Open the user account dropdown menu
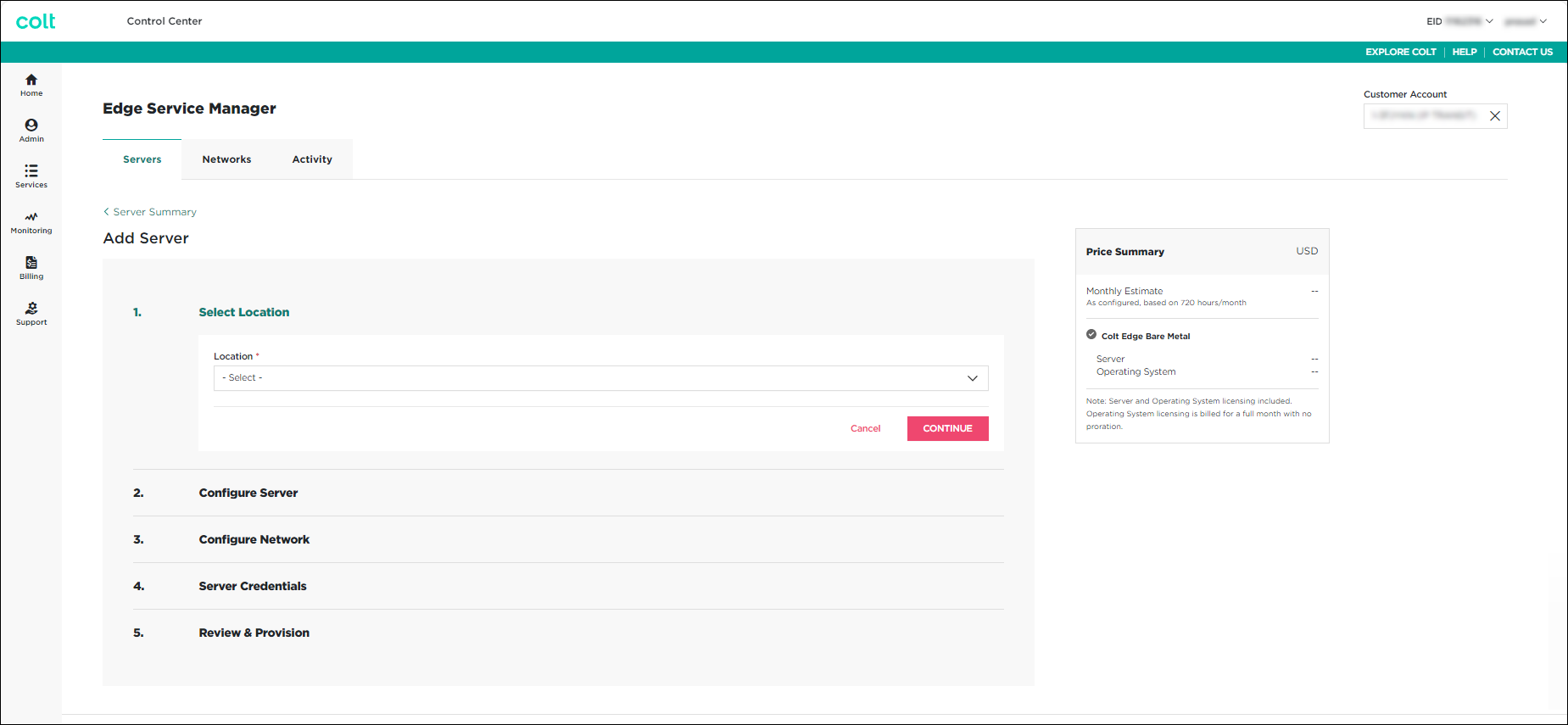The height and width of the screenshot is (725, 1568). click(x=1525, y=21)
